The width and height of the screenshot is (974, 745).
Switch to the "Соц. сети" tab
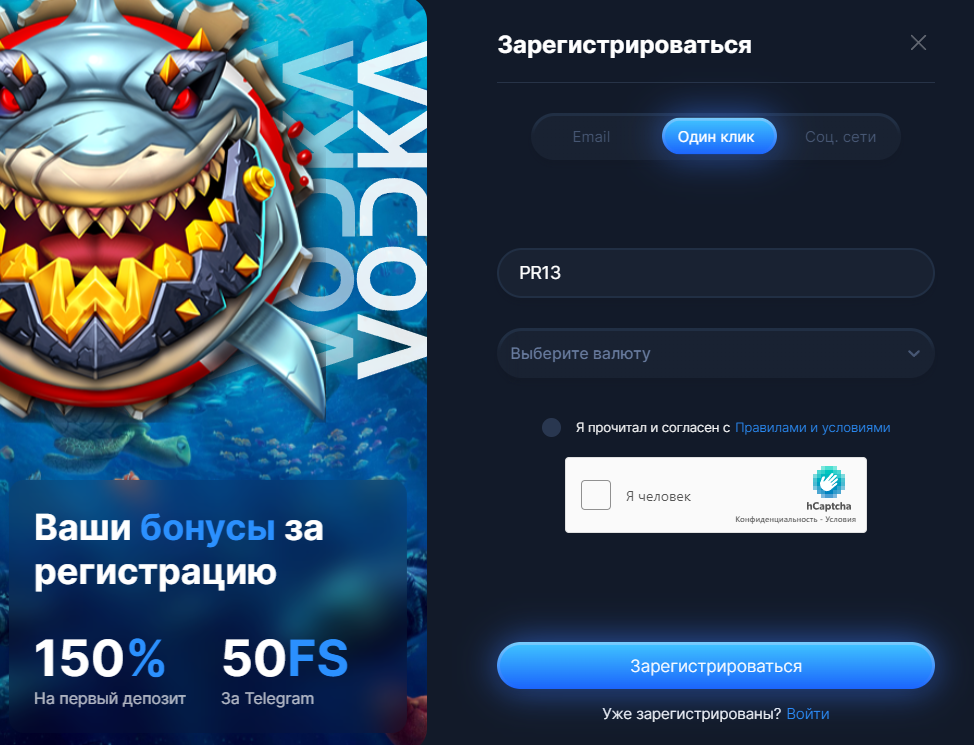click(840, 137)
